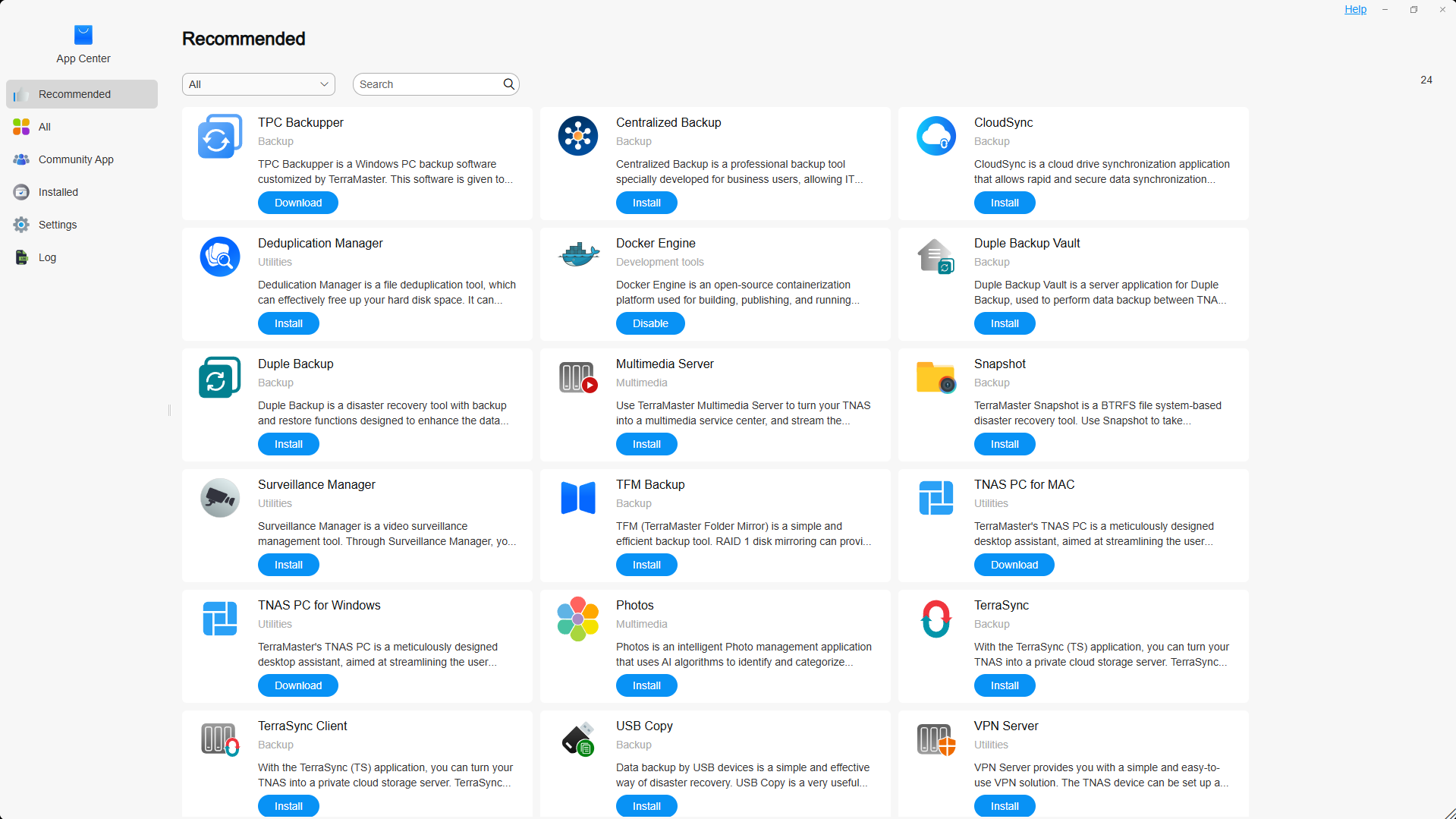The height and width of the screenshot is (819, 1456).
Task: Download TPC Backupper
Action: tap(298, 203)
